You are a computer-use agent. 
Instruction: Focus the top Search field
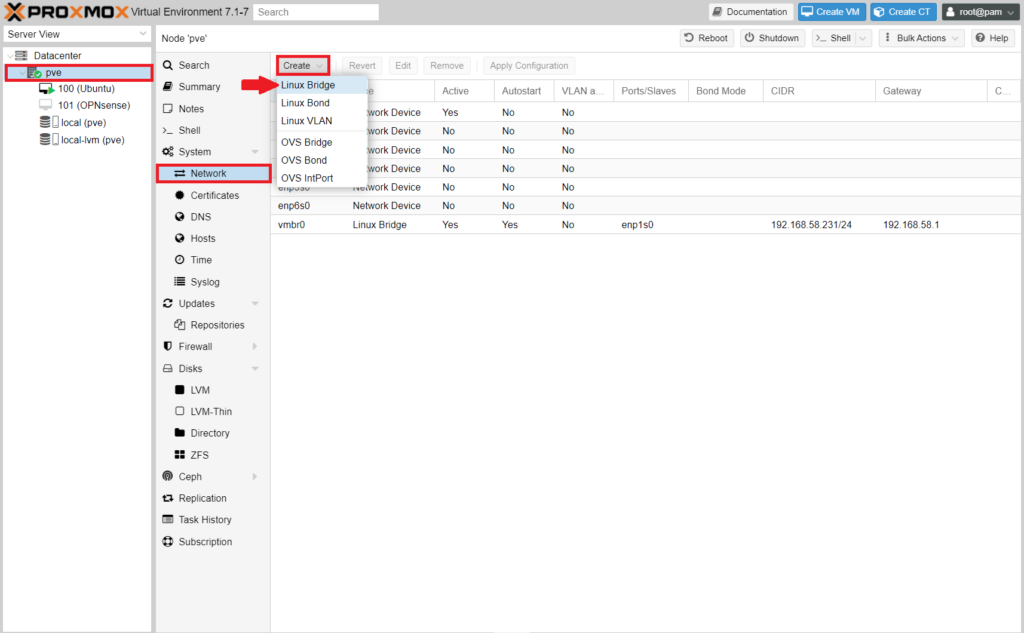point(315,12)
